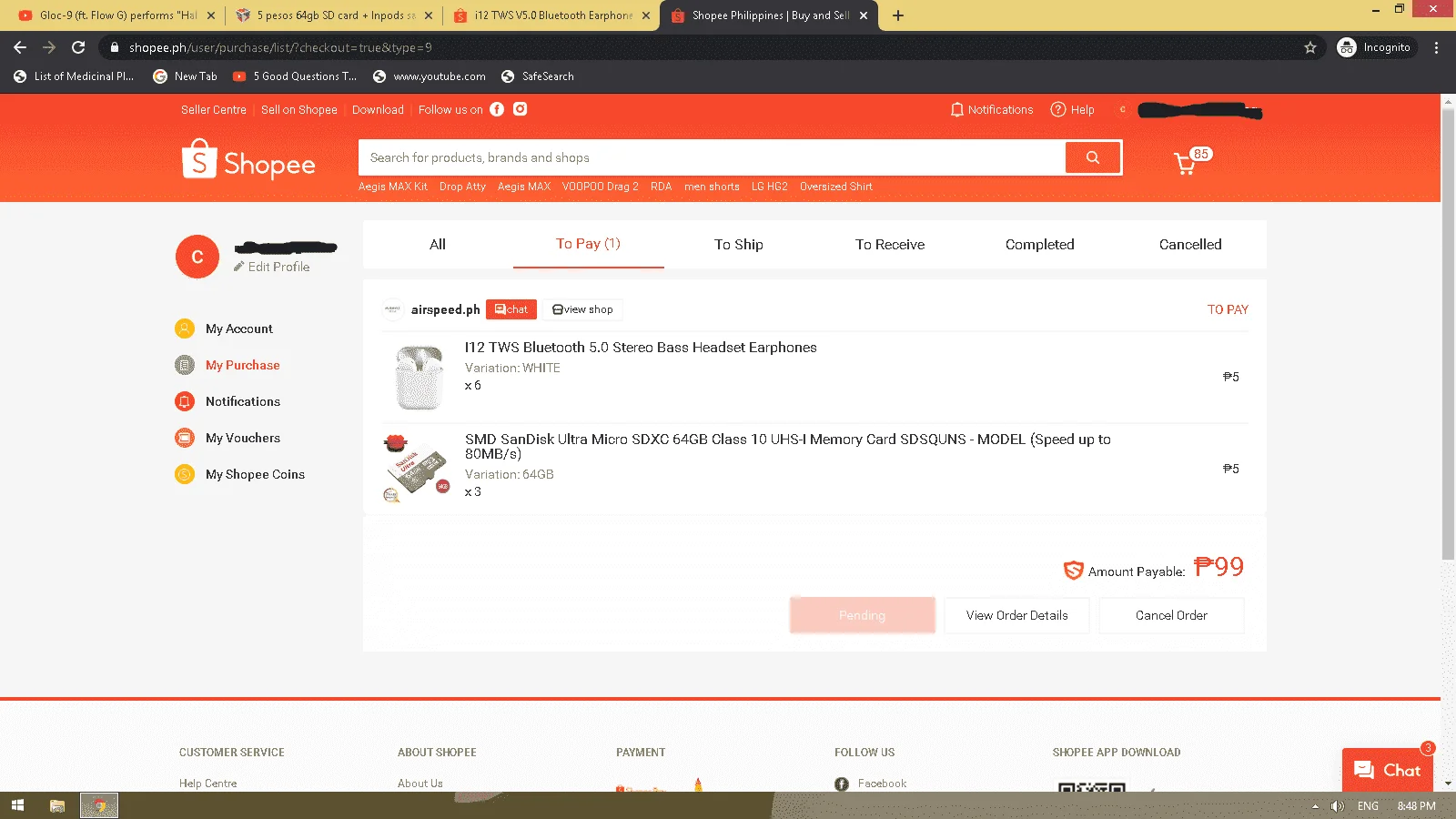Open File Explorer from taskbar
This screenshot has width=1456, height=819.
(x=57, y=805)
